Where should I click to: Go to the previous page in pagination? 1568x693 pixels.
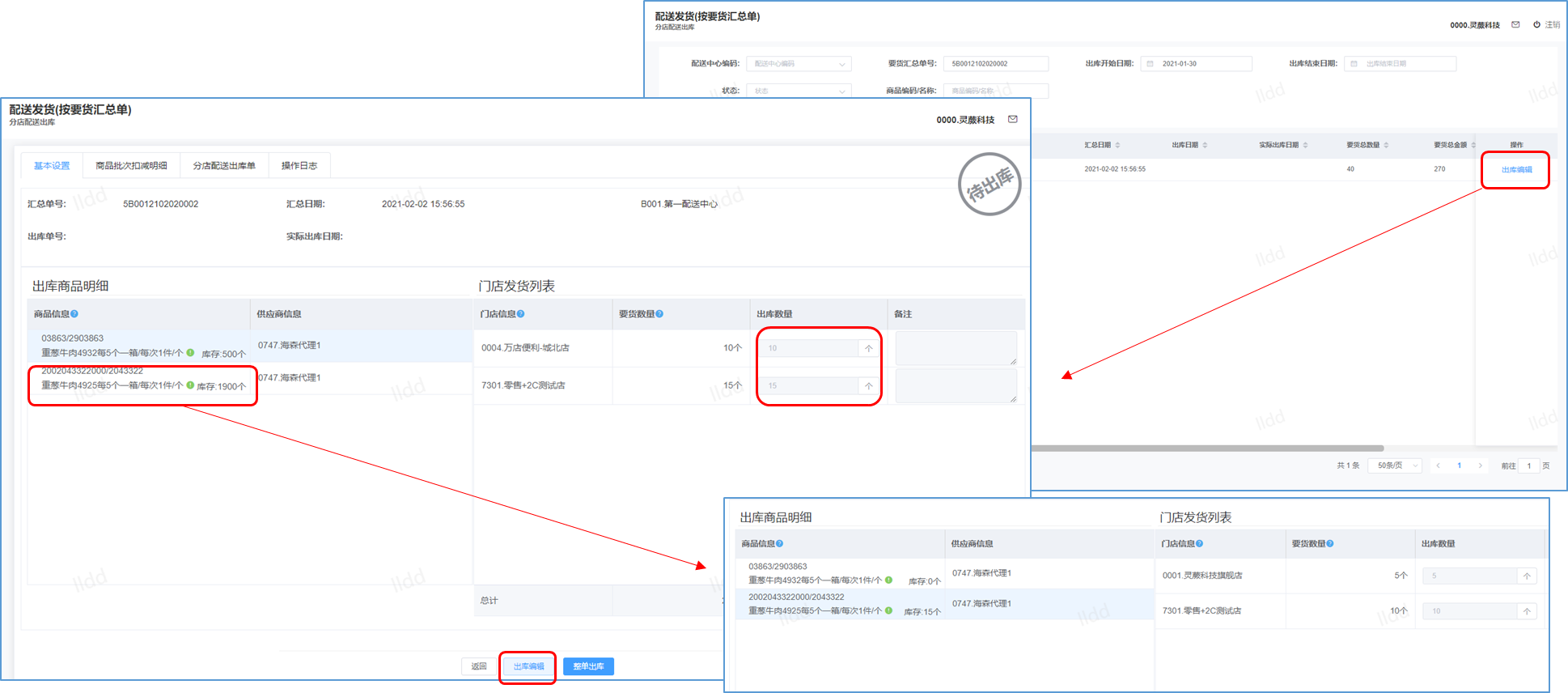pyautogui.click(x=1438, y=466)
